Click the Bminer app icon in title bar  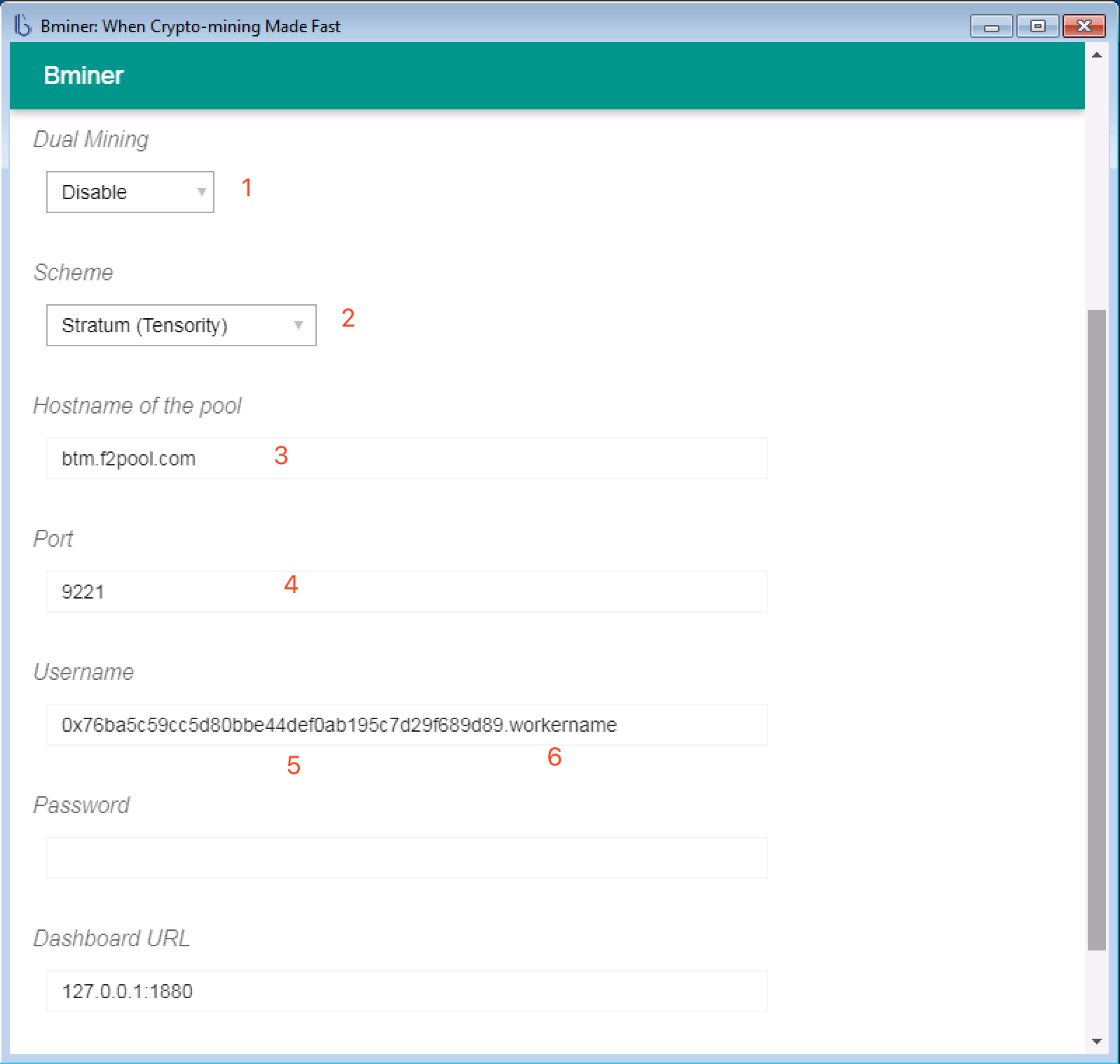23,26
